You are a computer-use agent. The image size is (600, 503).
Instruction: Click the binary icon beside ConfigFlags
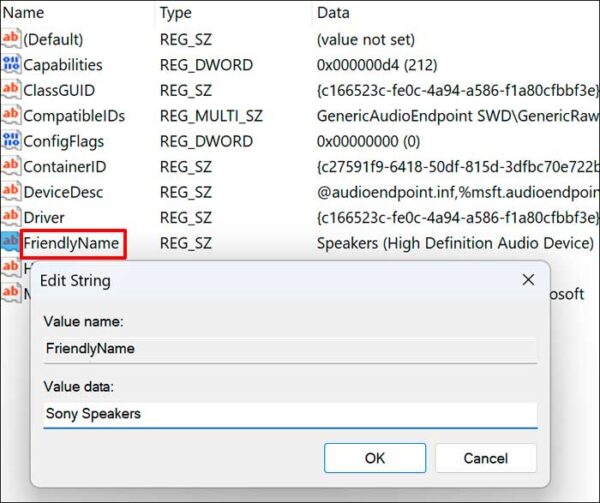10,141
